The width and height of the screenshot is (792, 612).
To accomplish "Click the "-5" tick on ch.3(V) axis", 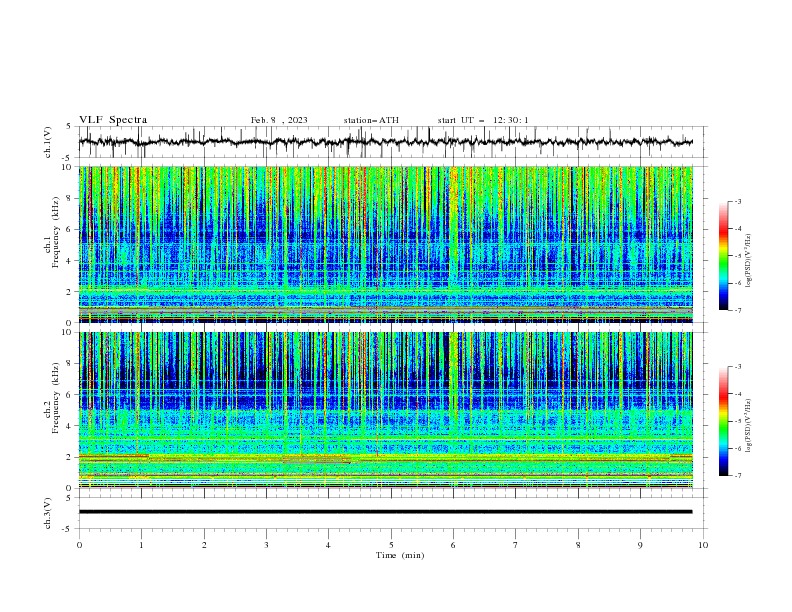I will pos(67,529).
